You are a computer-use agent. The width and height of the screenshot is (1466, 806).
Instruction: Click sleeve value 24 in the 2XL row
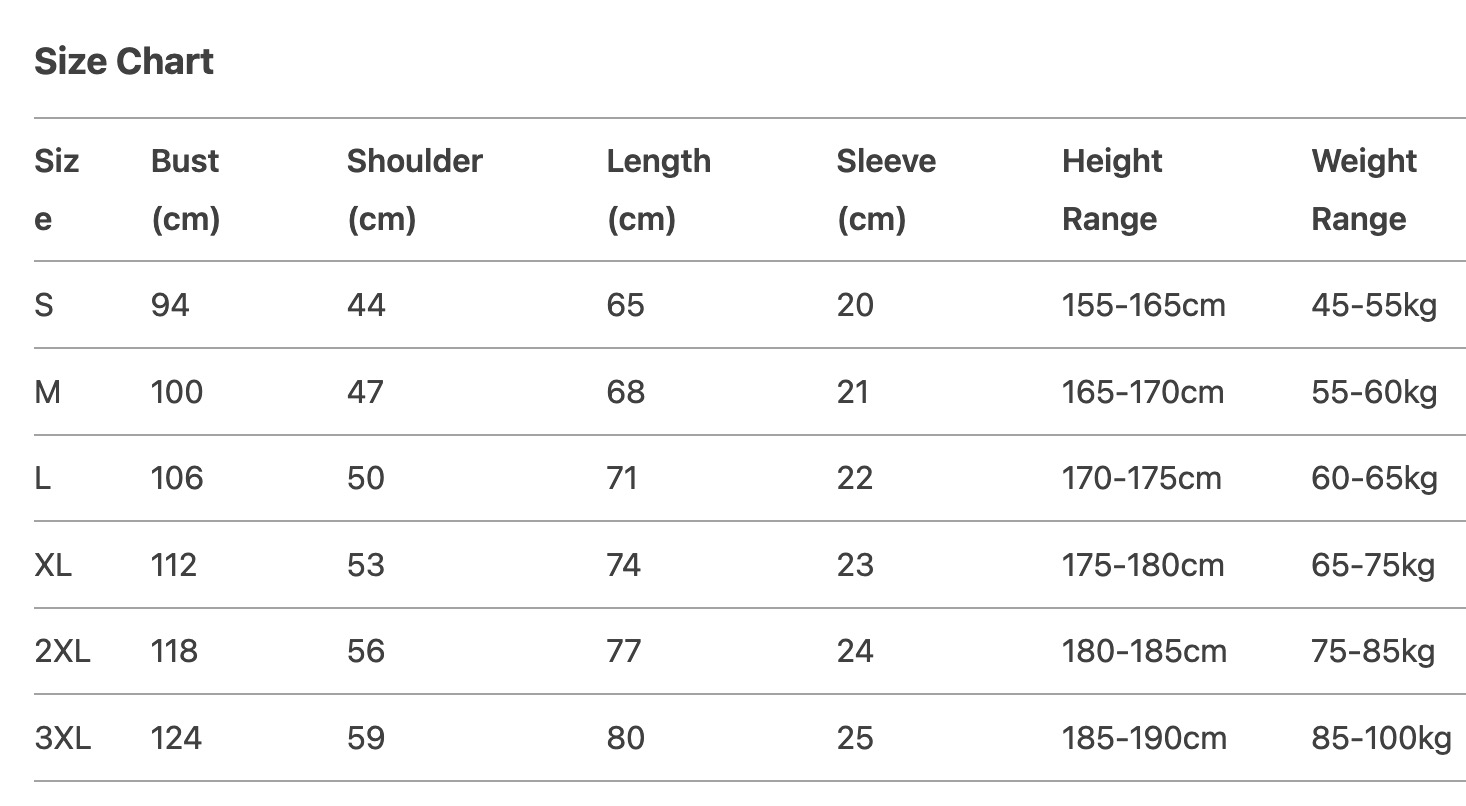(855, 652)
